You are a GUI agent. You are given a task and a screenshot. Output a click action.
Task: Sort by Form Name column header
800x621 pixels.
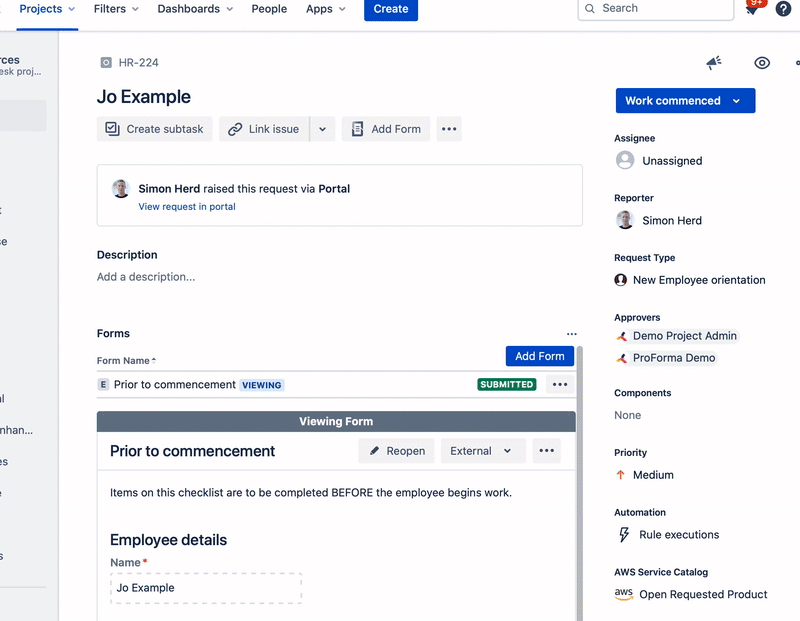pyautogui.click(x=126, y=361)
